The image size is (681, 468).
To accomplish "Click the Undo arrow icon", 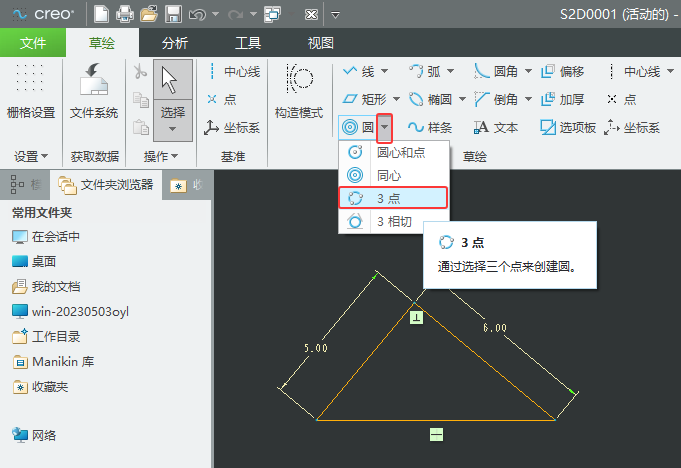I will (x=197, y=15).
